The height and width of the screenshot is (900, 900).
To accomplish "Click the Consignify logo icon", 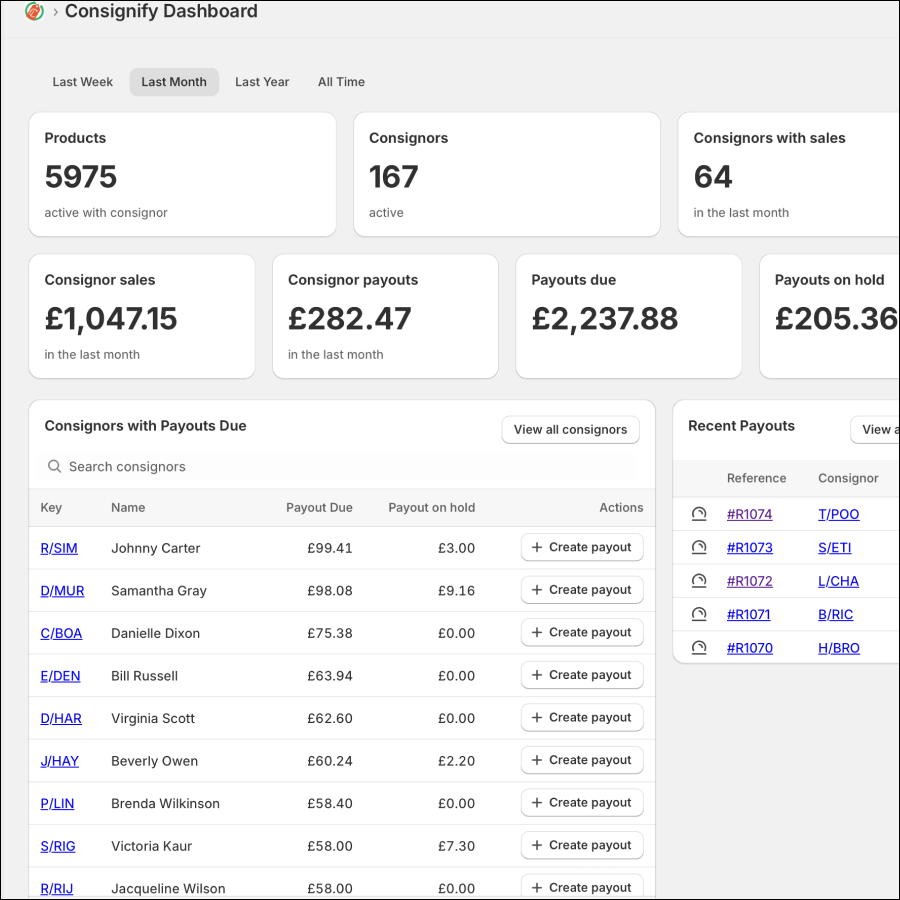I will [33, 11].
